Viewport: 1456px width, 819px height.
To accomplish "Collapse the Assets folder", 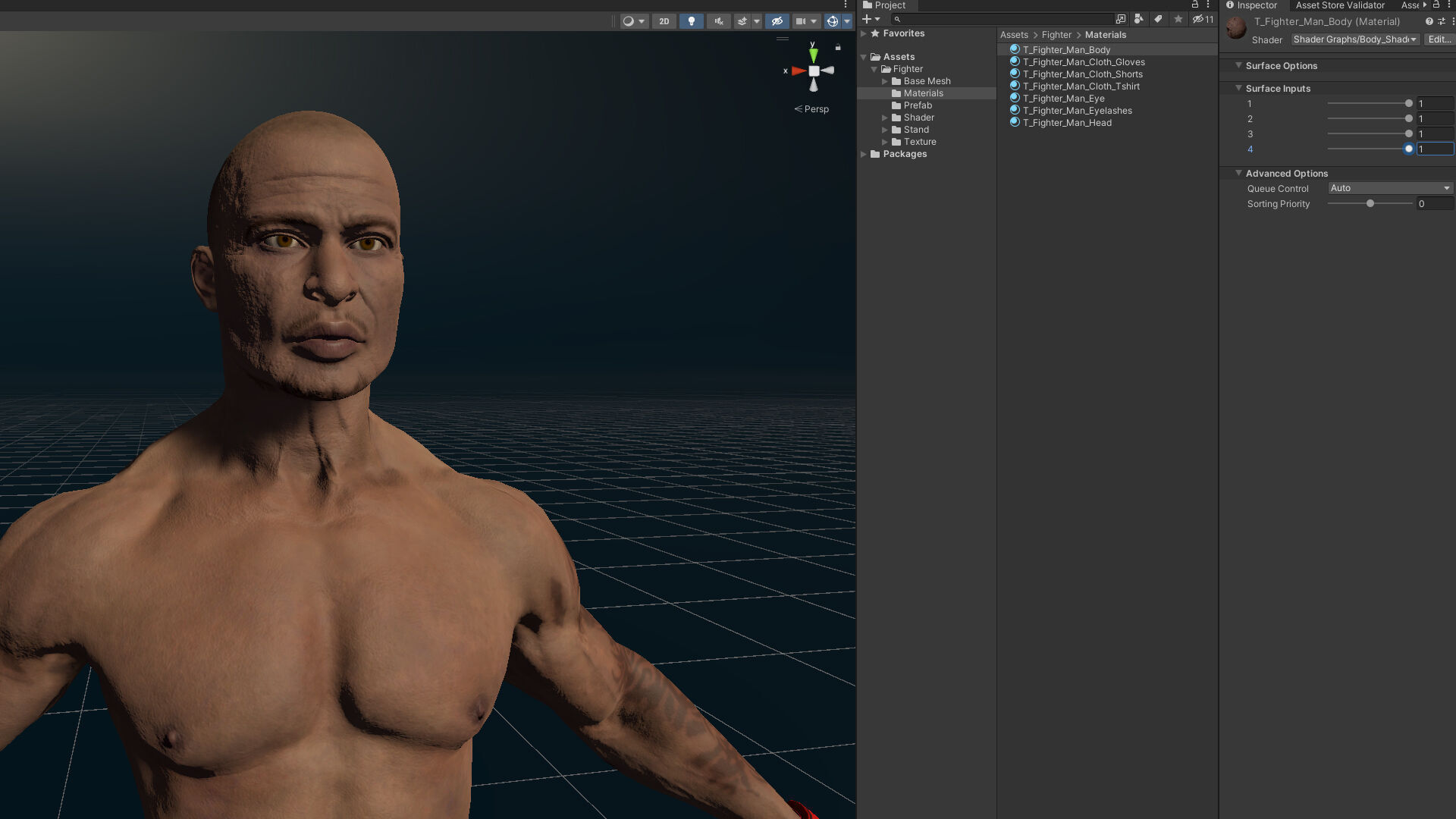I will pyautogui.click(x=863, y=57).
